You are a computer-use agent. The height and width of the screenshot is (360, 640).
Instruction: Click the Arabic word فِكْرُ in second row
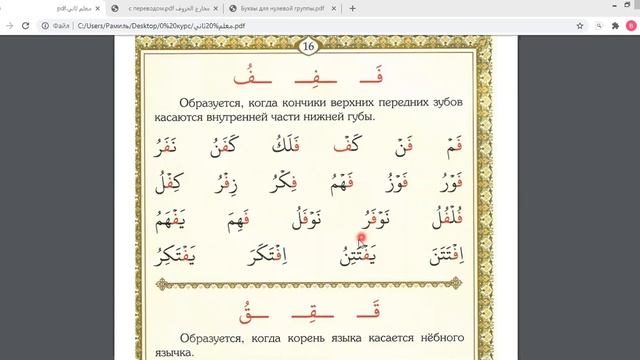point(283,182)
